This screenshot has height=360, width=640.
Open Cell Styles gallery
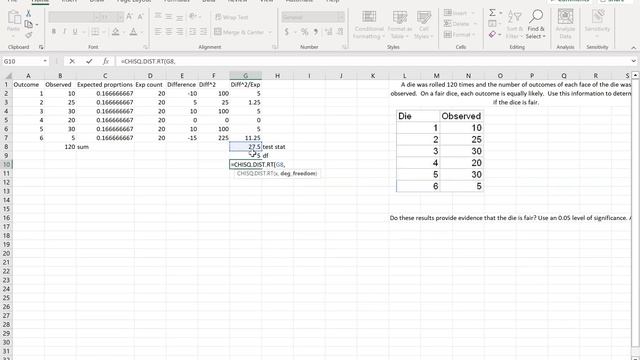coord(423,25)
